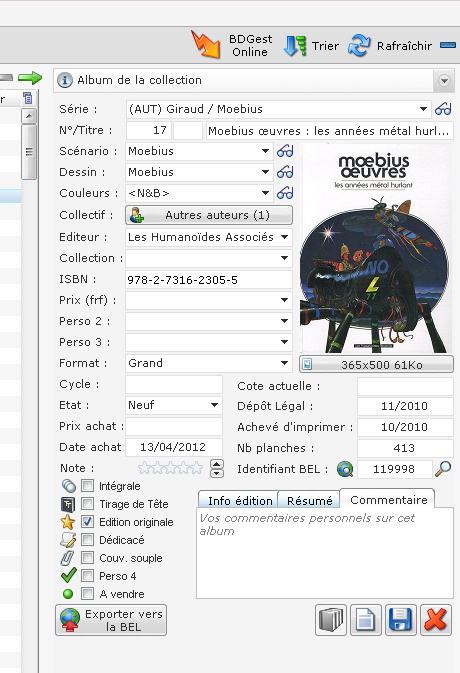Toggle the Perso 4 checkbox
This screenshot has height=673, width=460.
coord(88,576)
